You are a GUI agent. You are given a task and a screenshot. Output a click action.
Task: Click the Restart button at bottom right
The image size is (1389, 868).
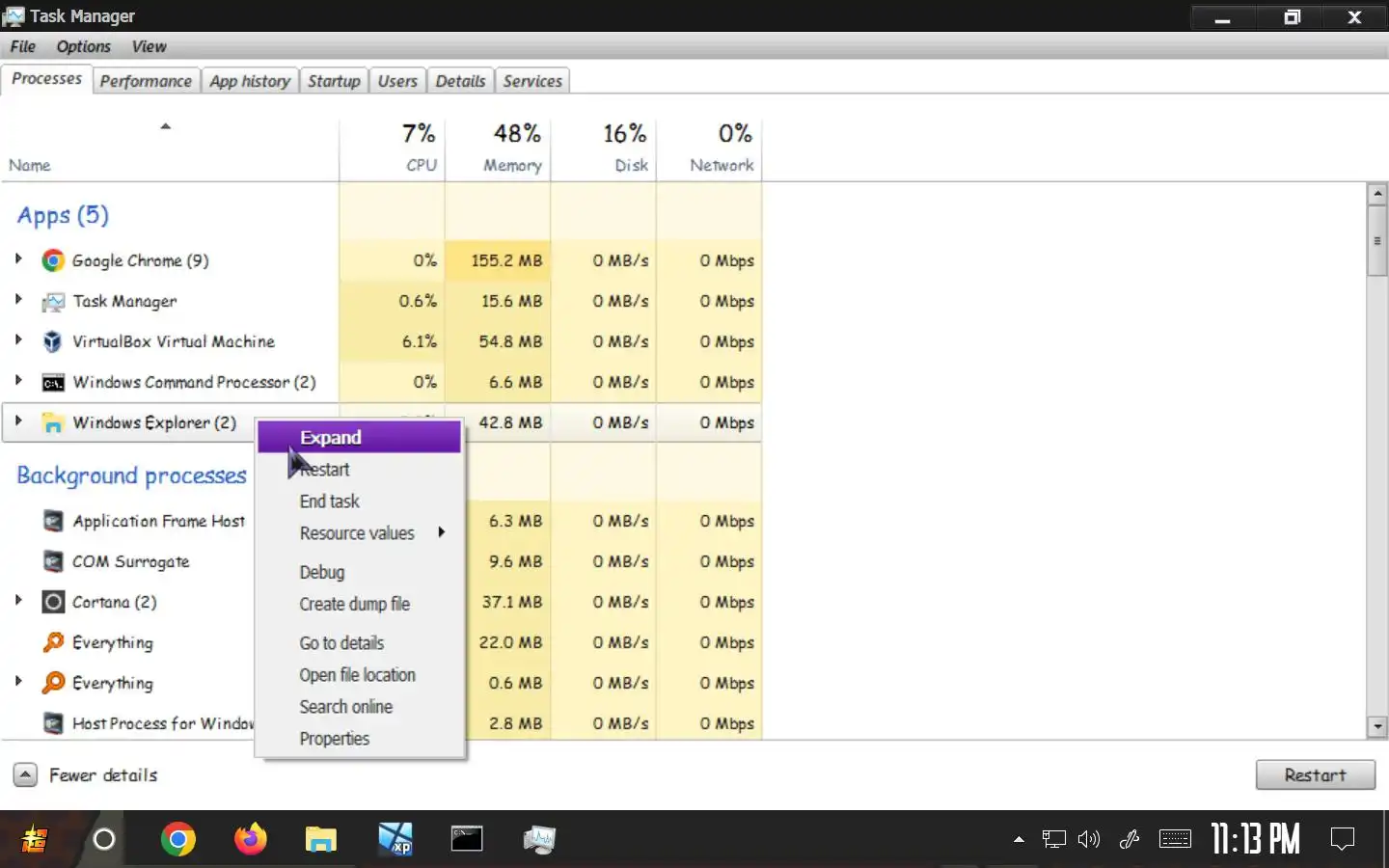point(1315,774)
